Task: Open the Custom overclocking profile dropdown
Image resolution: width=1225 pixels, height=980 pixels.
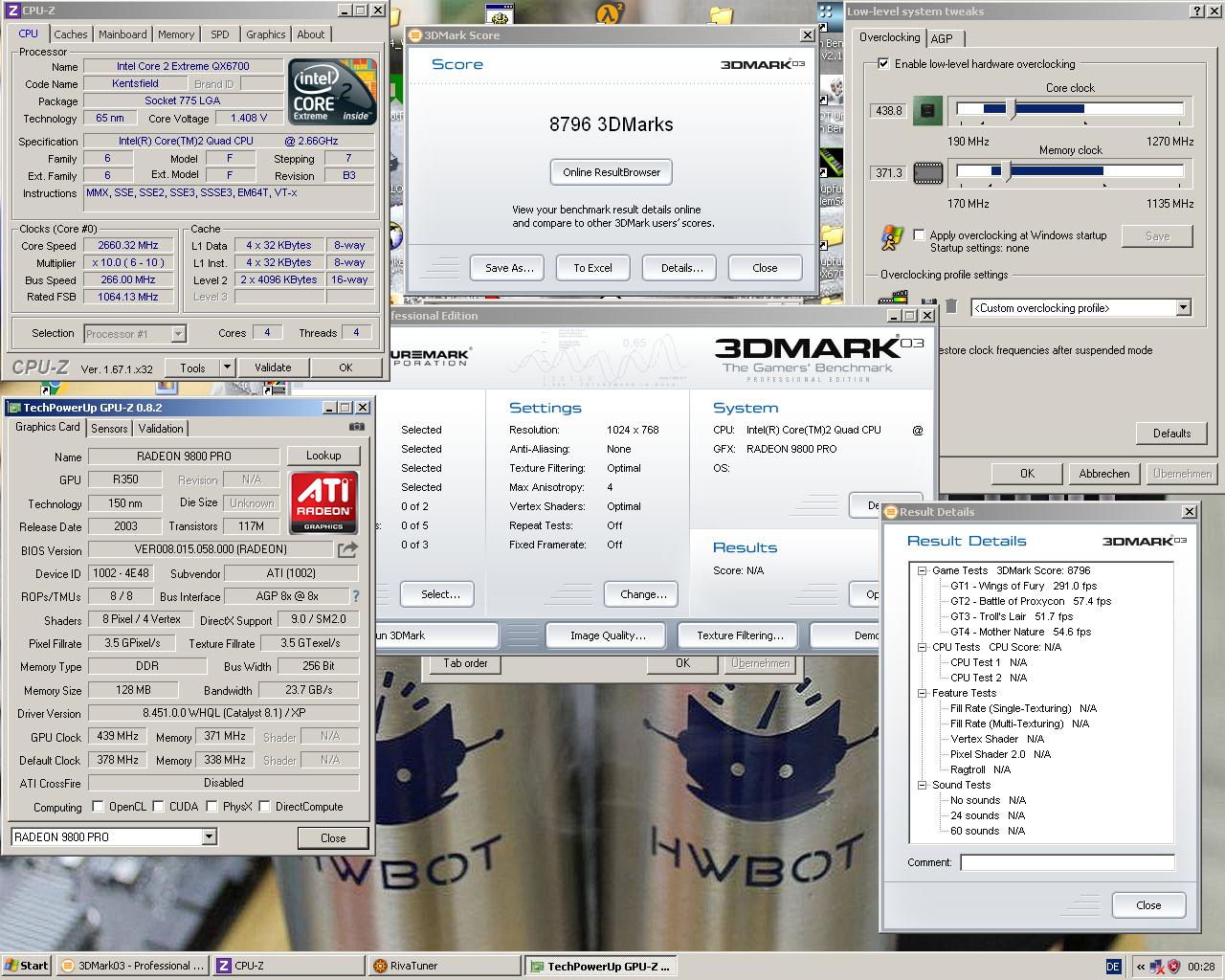Action: (x=1183, y=307)
